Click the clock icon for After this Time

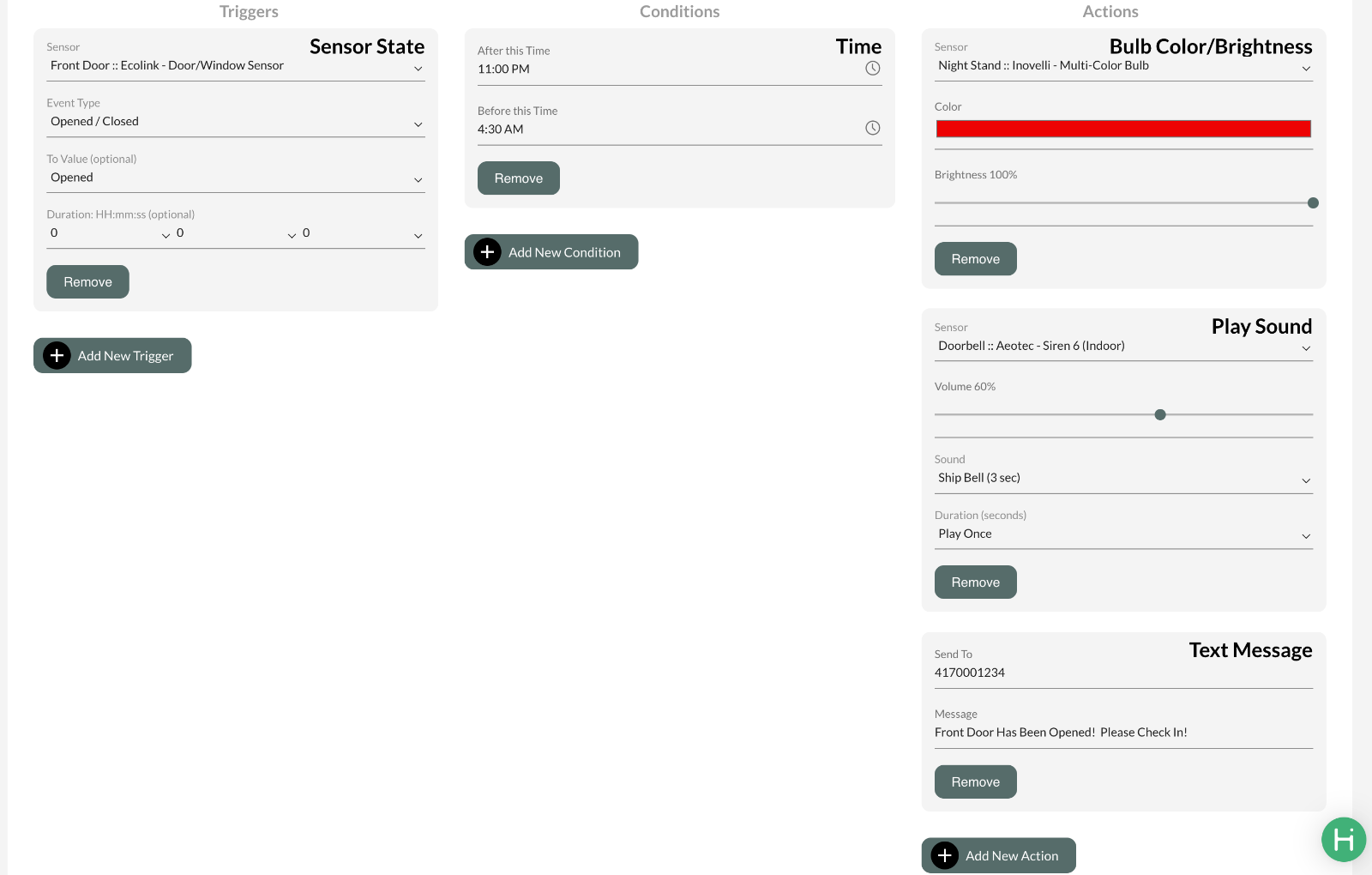pyautogui.click(x=872, y=69)
